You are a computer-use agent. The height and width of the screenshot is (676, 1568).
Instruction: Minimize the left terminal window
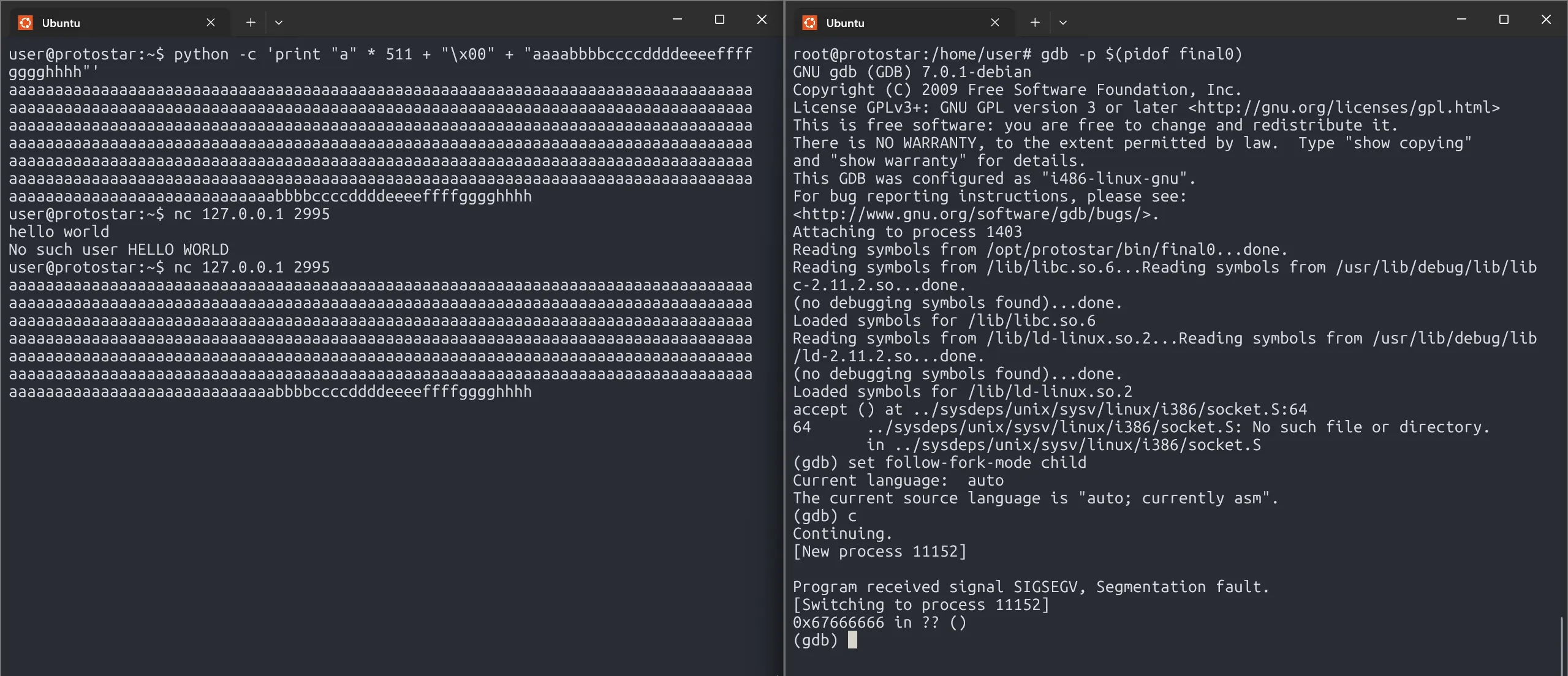click(677, 20)
